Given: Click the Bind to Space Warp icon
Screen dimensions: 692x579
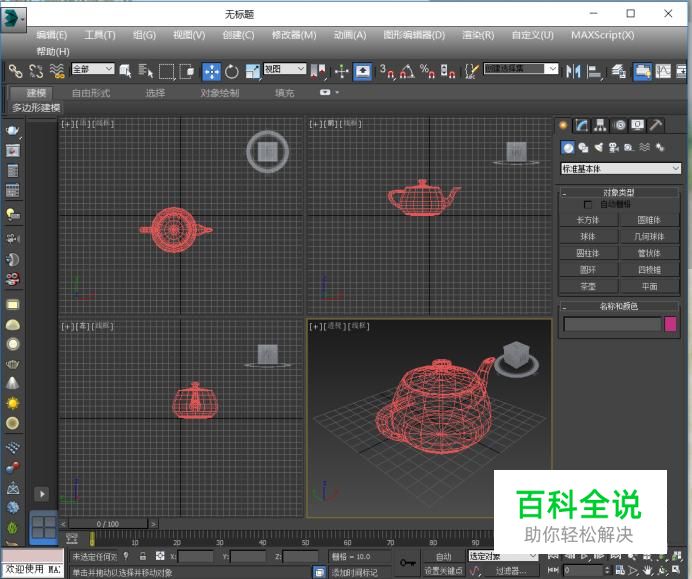Looking at the screenshot, I should pyautogui.click(x=57, y=71).
